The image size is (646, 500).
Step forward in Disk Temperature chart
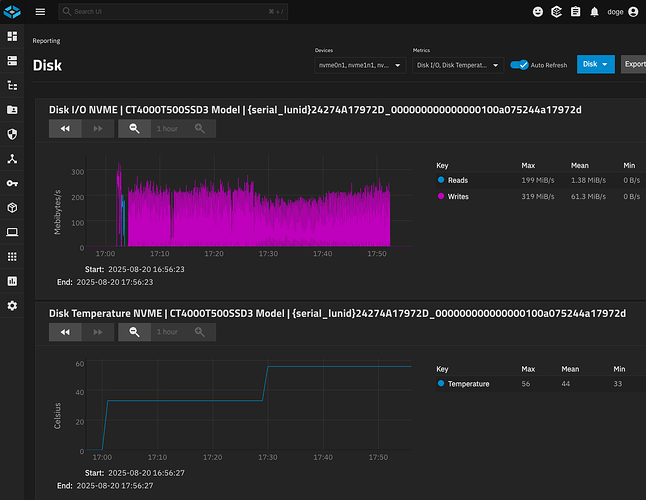click(x=98, y=332)
